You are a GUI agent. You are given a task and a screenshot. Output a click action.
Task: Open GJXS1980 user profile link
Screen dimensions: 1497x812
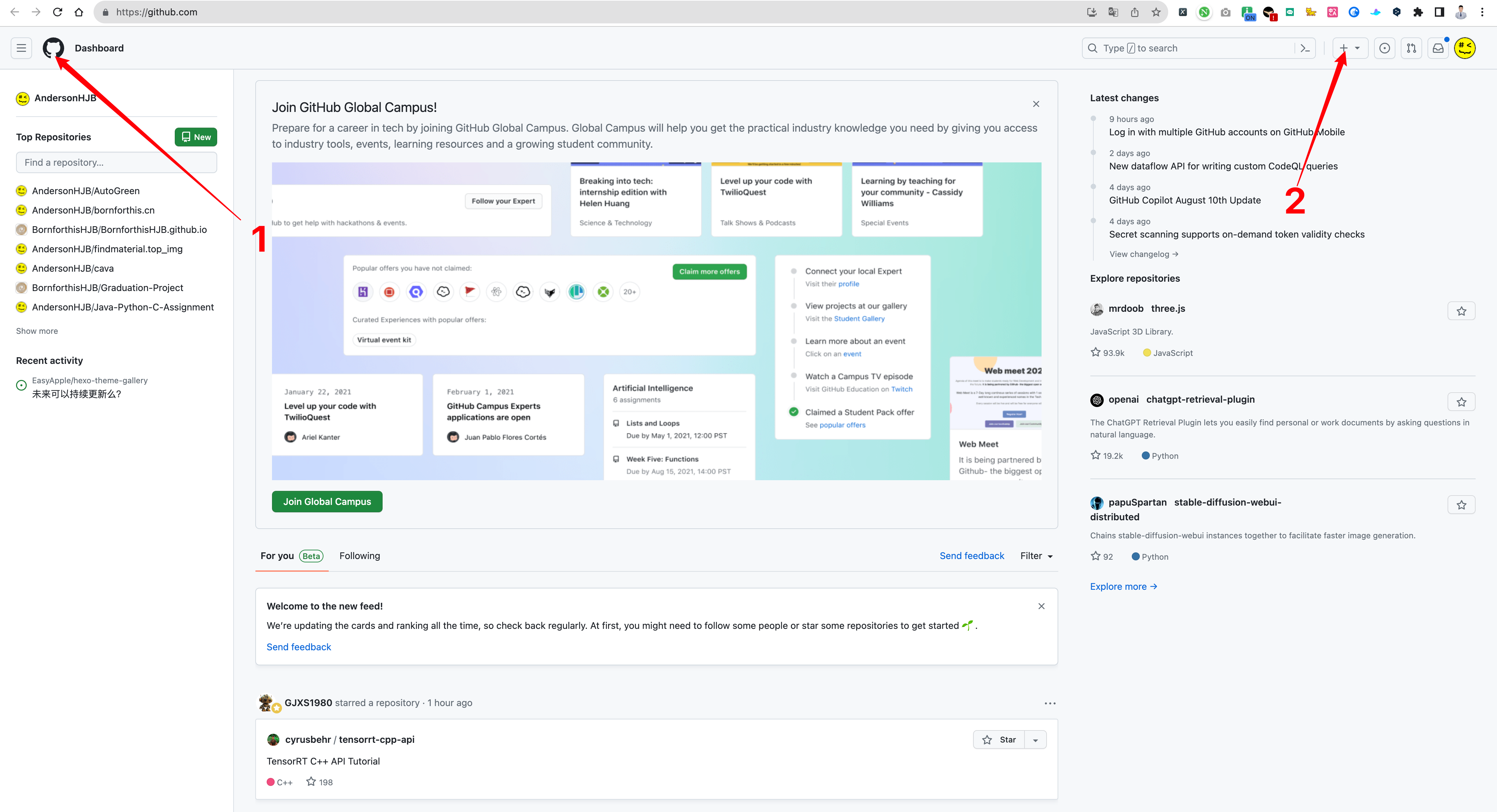(308, 703)
